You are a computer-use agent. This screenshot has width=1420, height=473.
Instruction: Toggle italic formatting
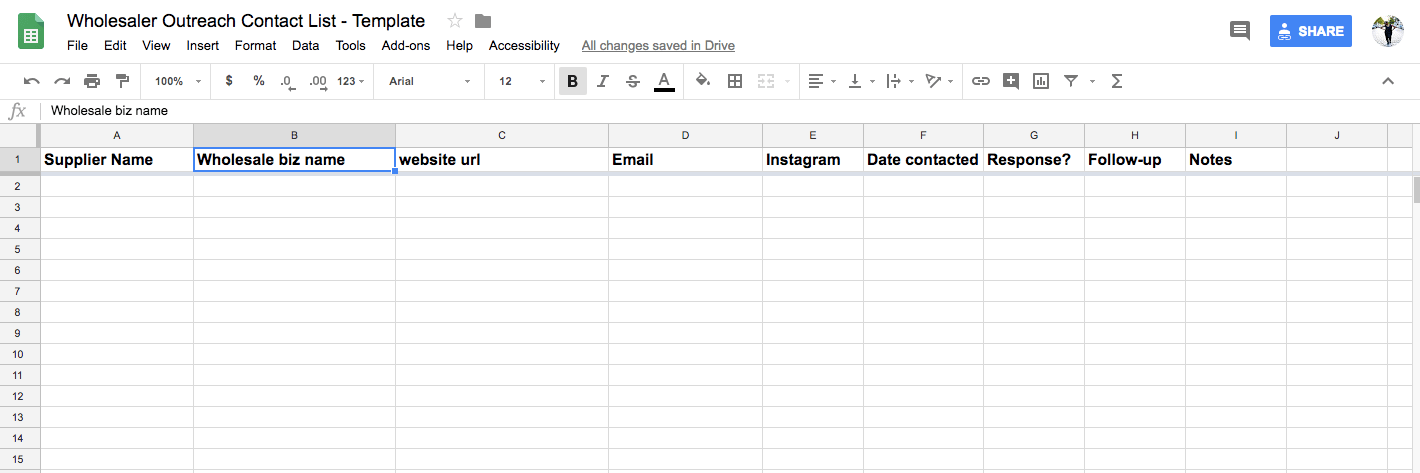(x=603, y=81)
